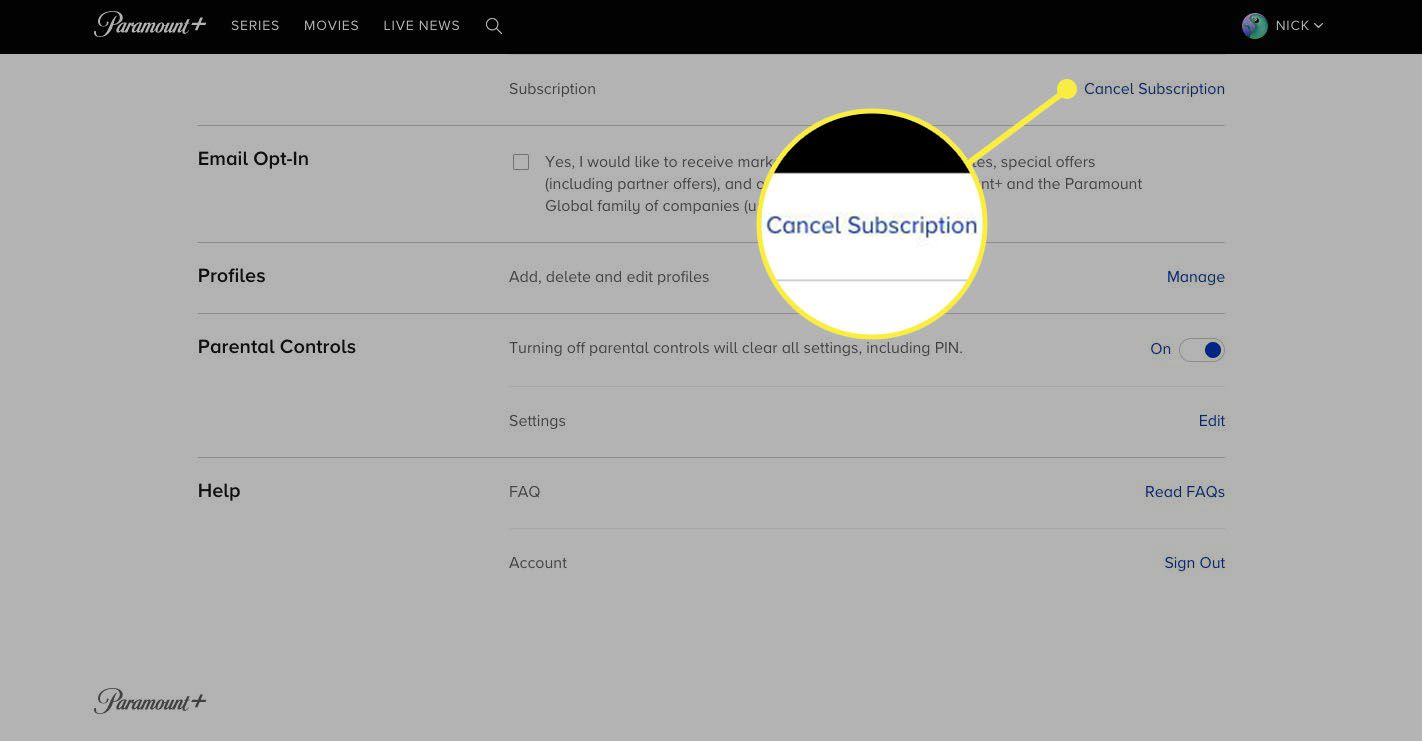Click the Paramount+ logo in the footer

pyautogui.click(x=150, y=701)
